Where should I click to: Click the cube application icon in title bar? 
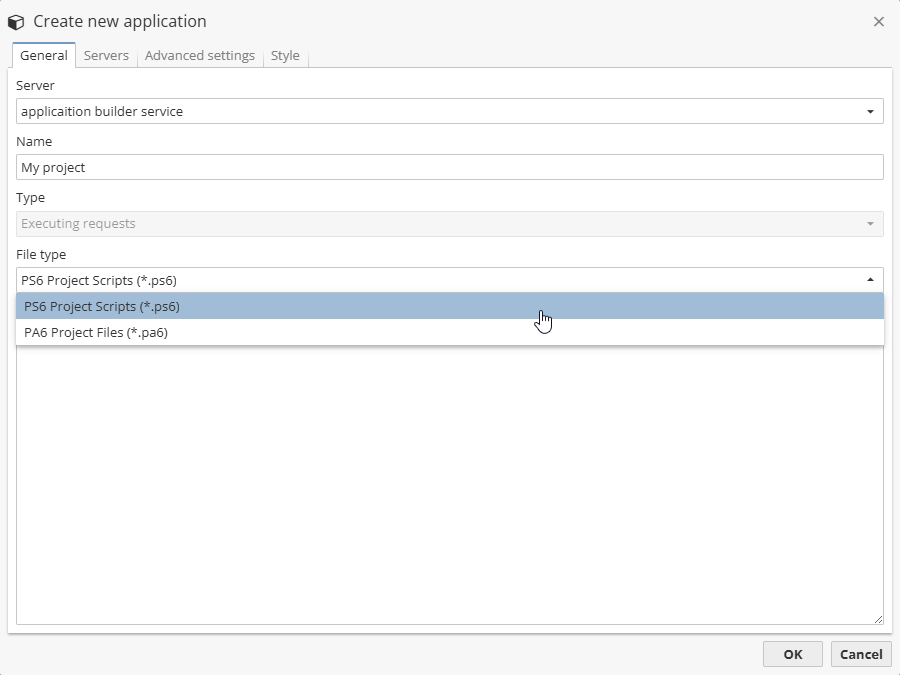point(16,21)
